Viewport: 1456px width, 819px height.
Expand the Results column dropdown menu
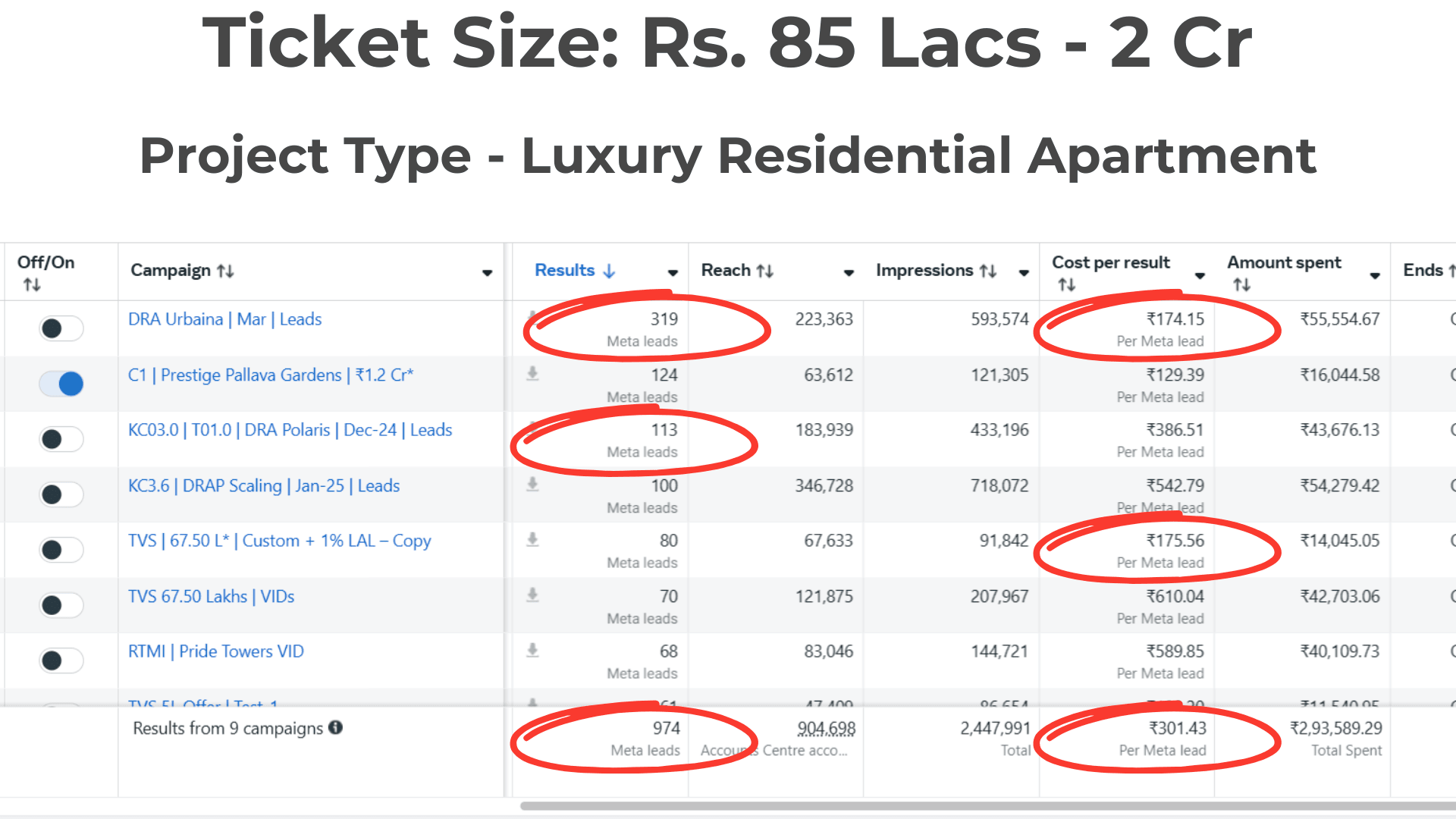coord(673,273)
